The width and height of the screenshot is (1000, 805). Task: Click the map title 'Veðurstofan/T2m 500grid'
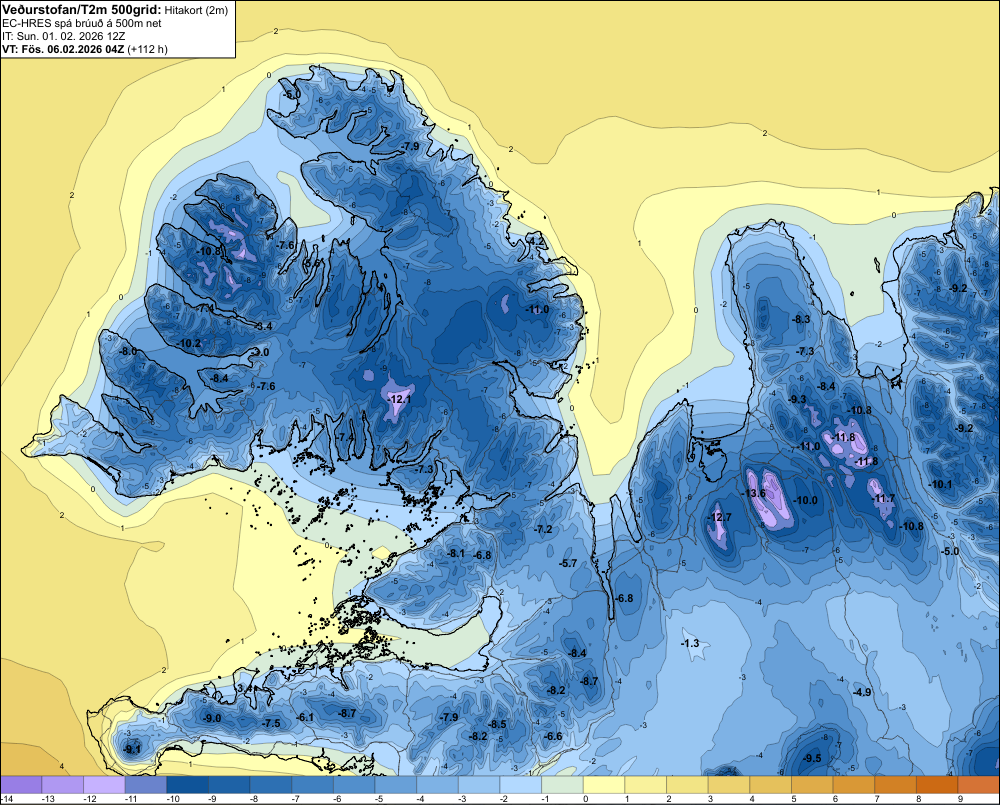tap(81, 10)
